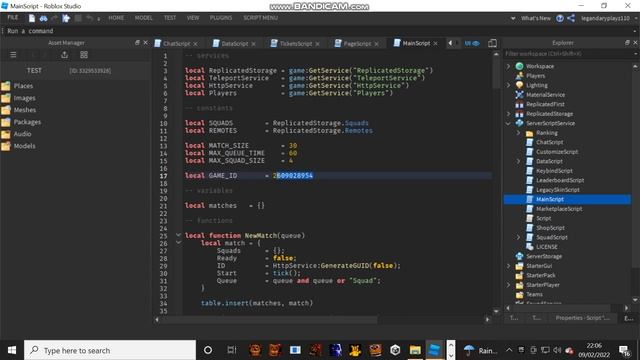Close the TicketsScript tab
The width and height of the screenshot is (640, 360).
tap(318, 44)
